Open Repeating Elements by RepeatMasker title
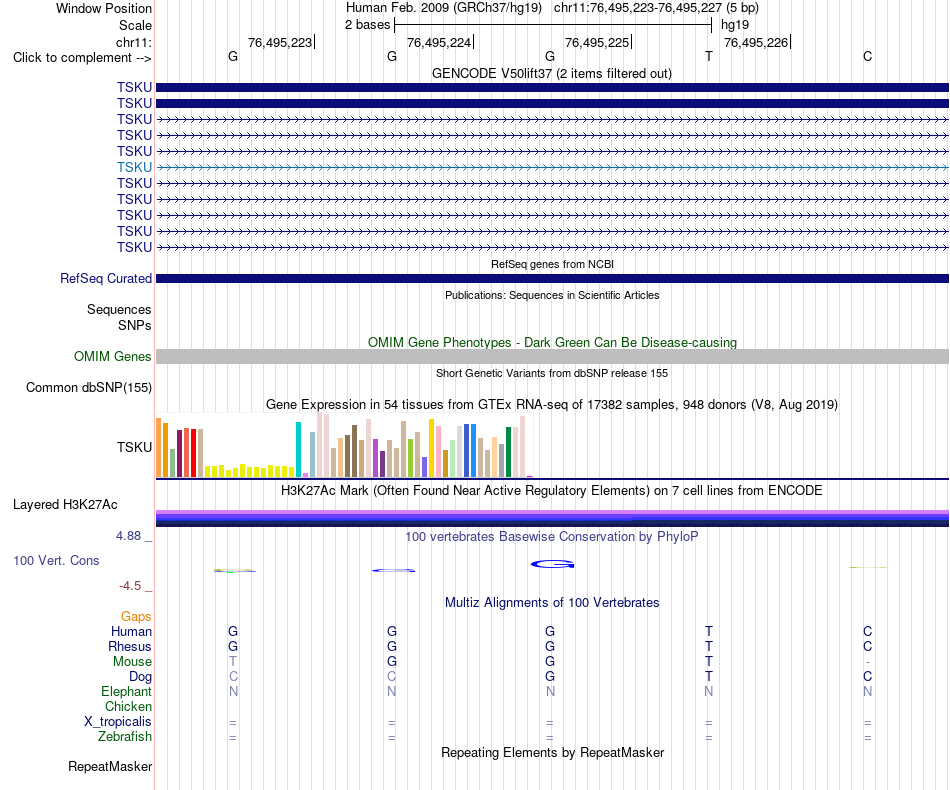The image size is (950, 790). tap(553, 752)
